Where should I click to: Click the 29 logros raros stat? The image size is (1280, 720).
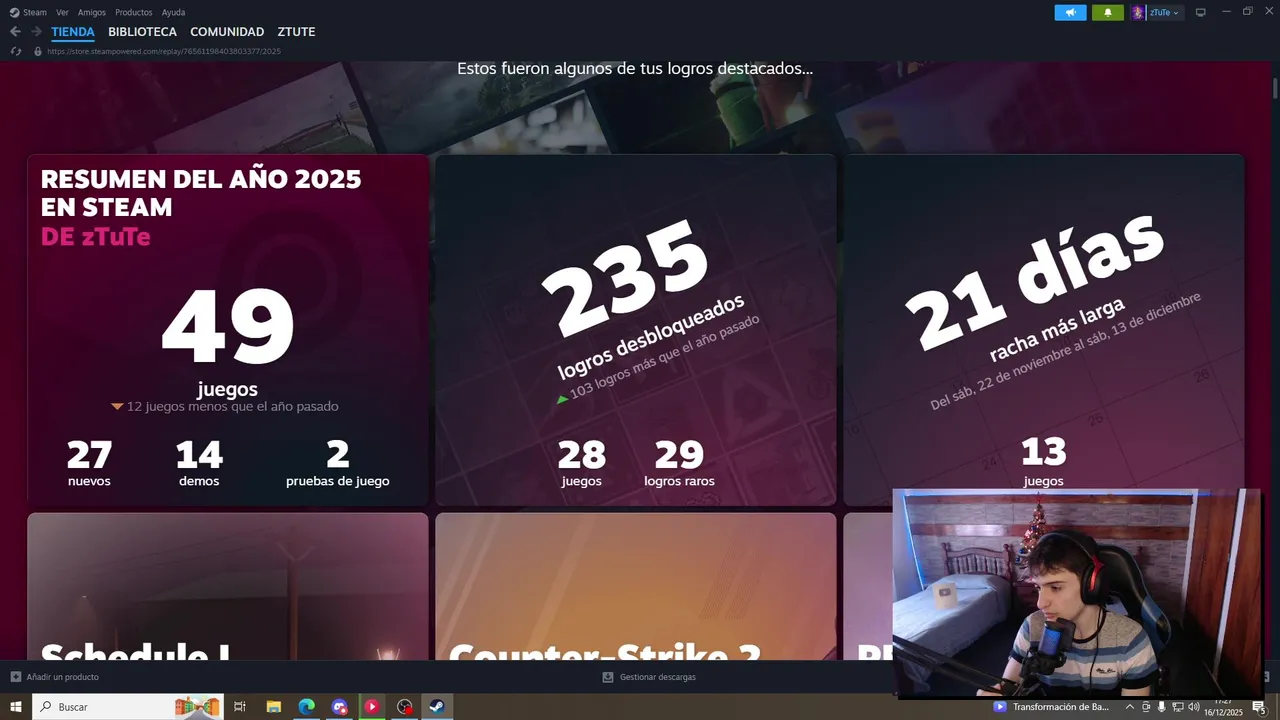pos(679,464)
